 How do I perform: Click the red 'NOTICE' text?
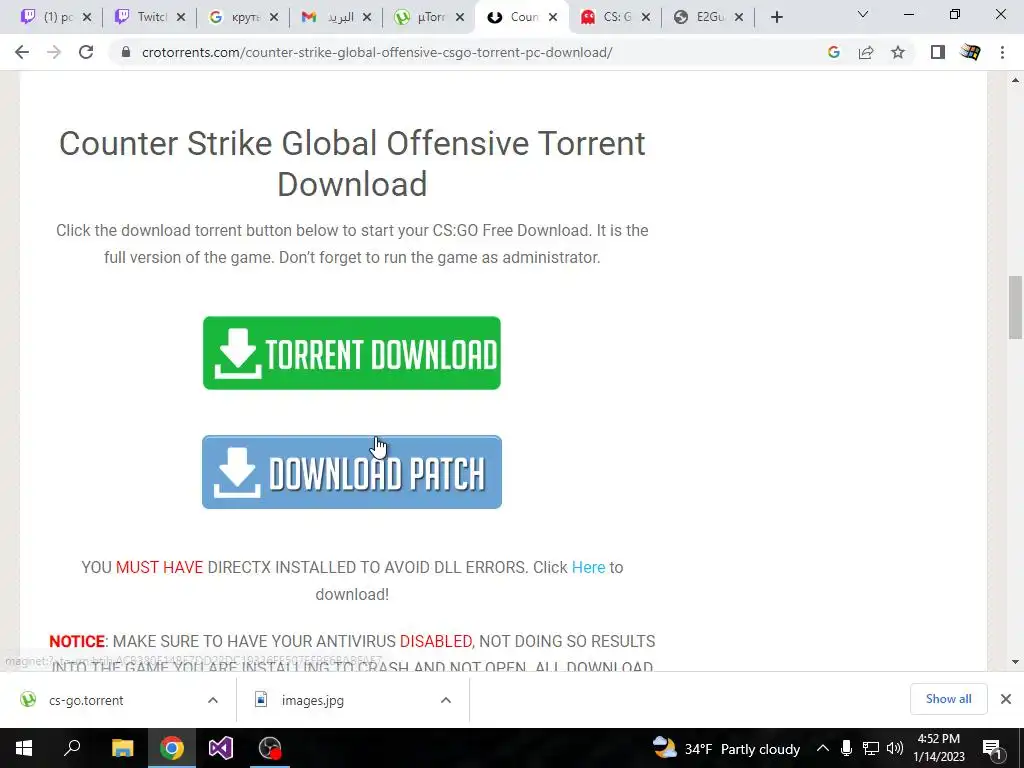tap(77, 641)
